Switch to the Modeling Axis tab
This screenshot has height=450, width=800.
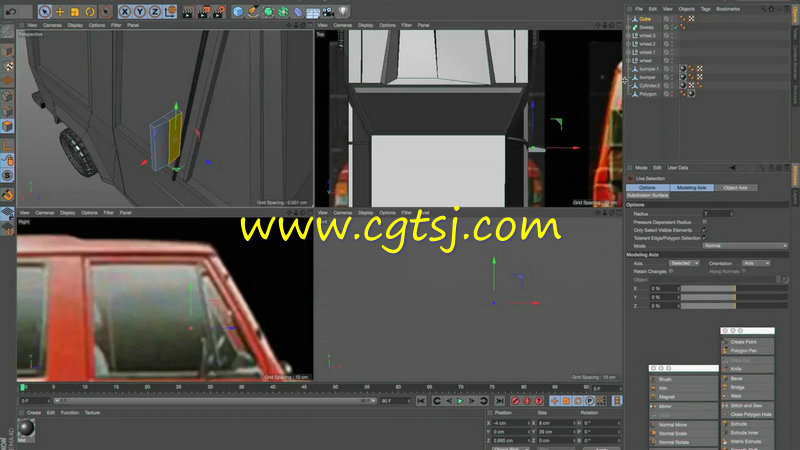(691, 188)
